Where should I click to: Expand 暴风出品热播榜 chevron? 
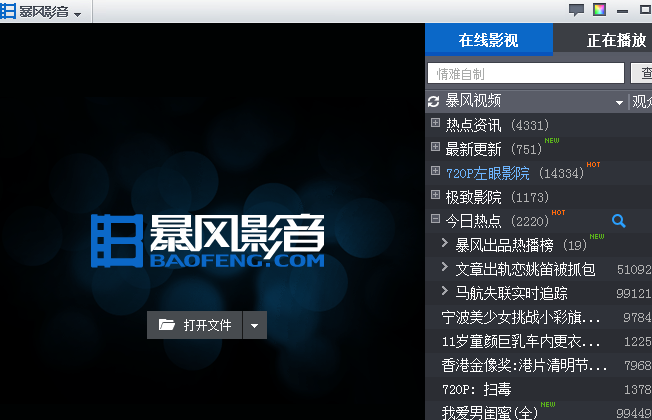click(x=445, y=243)
